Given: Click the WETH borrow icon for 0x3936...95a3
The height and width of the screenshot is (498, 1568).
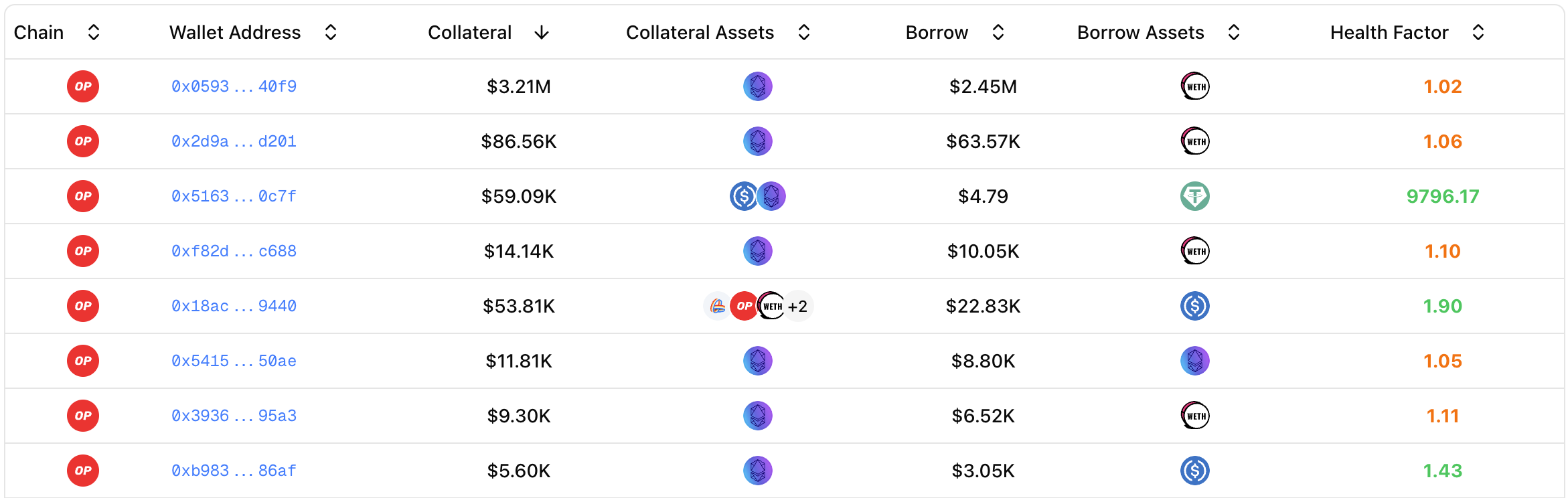Looking at the screenshot, I should click(x=1195, y=416).
